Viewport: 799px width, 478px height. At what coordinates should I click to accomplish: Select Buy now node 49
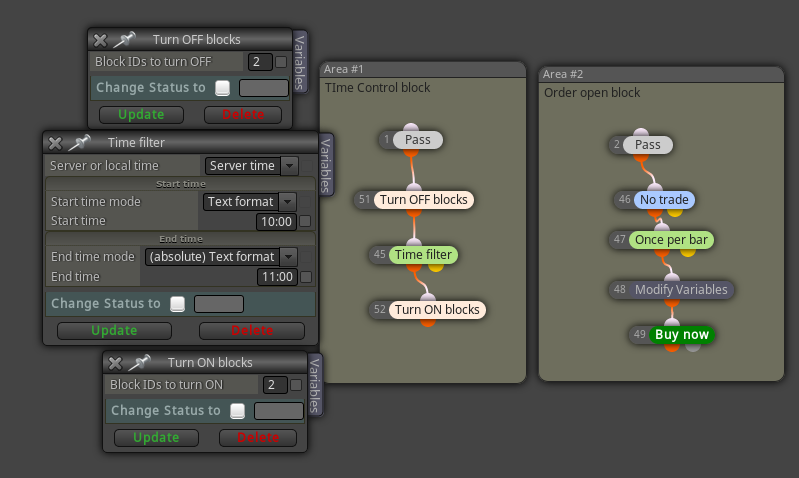pos(682,335)
